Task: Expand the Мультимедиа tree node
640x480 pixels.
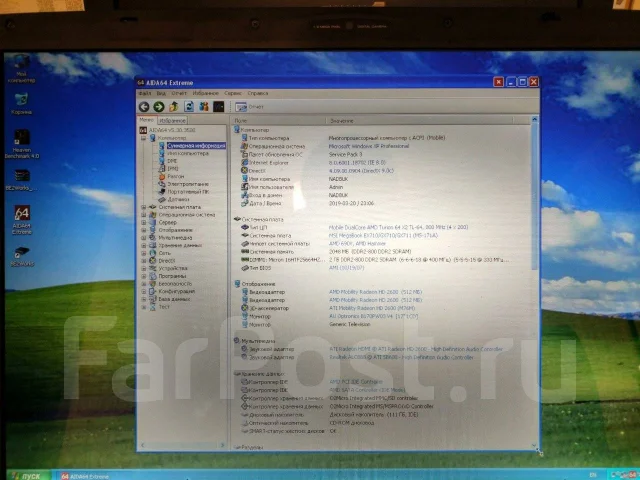Action: click(144, 238)
